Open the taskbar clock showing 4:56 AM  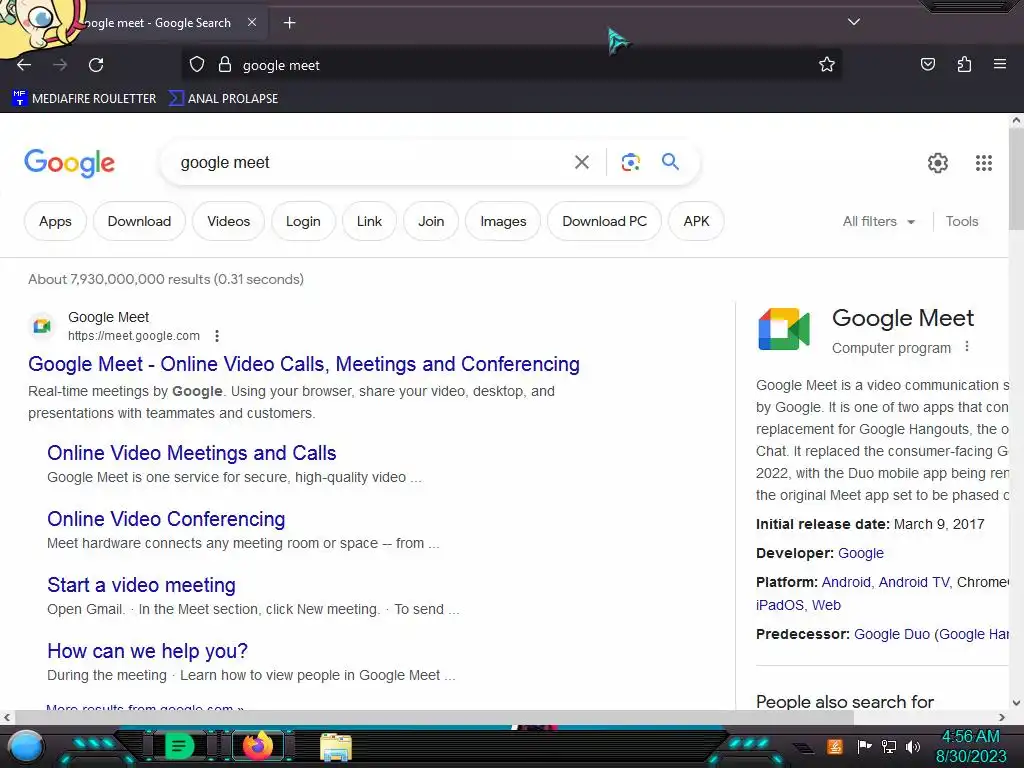point(971,747)
